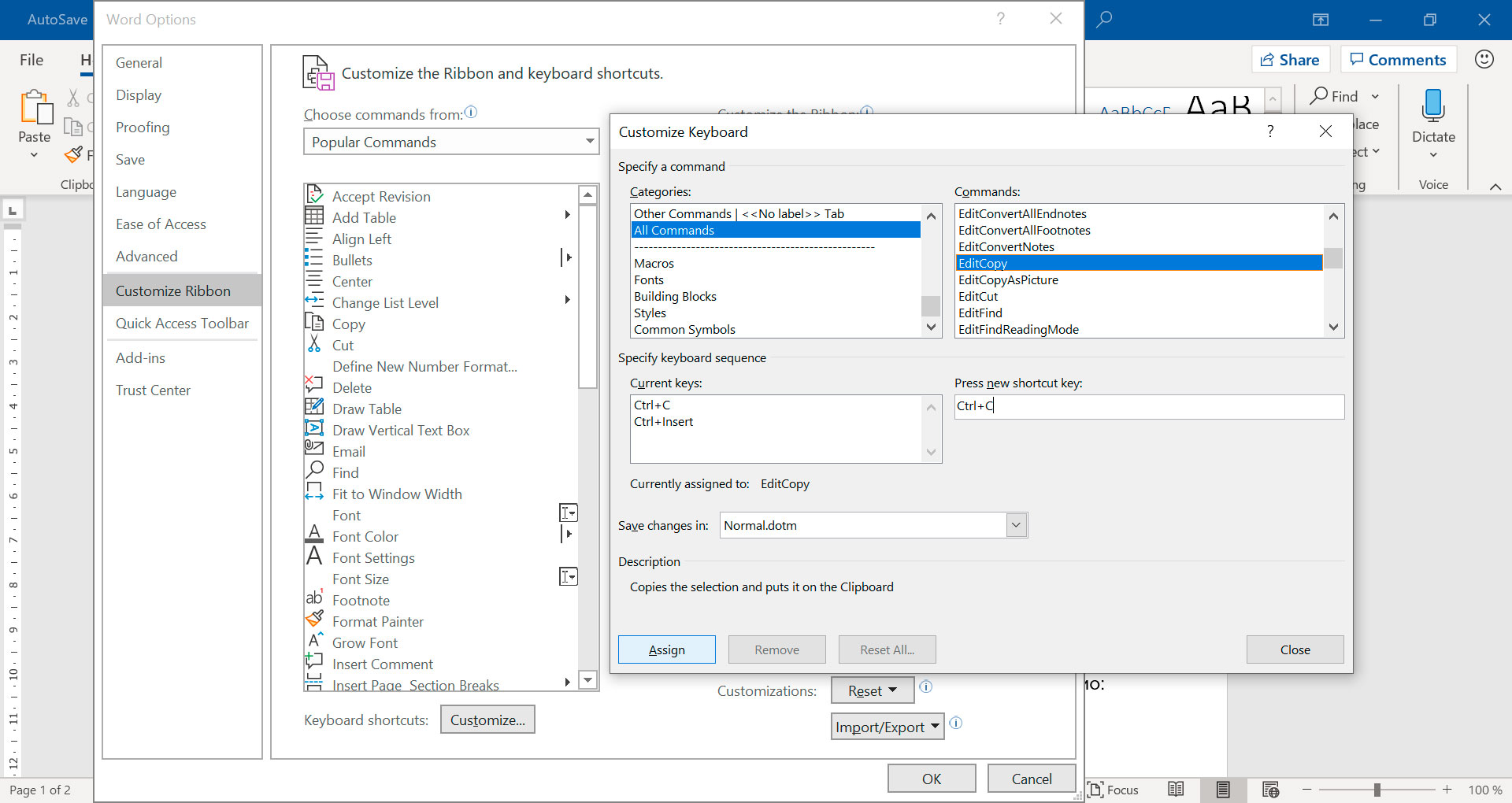Click the Customize... keyboard shortcuts button
This screenshot has height=803, width=1512.
(x=487, y=720)
